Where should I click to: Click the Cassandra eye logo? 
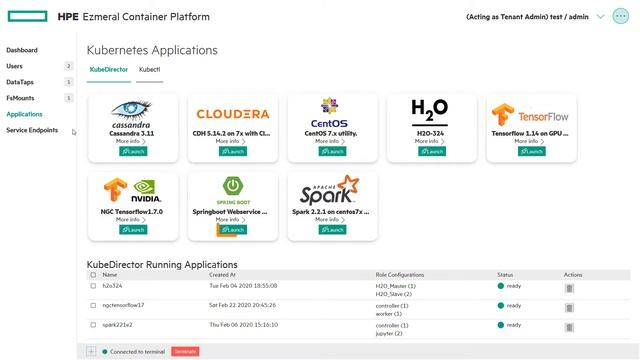point(131,114)
